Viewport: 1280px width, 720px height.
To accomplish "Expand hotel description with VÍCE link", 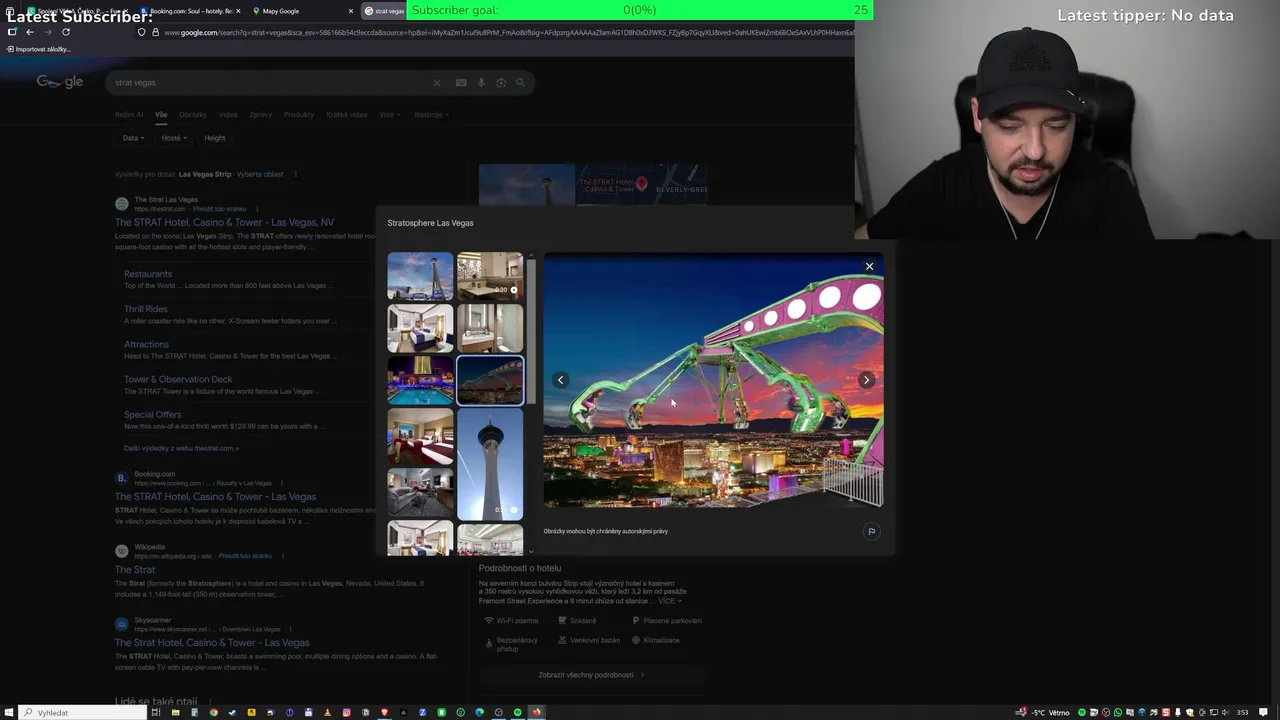I will pyautogui.click(x=669, y=601).
